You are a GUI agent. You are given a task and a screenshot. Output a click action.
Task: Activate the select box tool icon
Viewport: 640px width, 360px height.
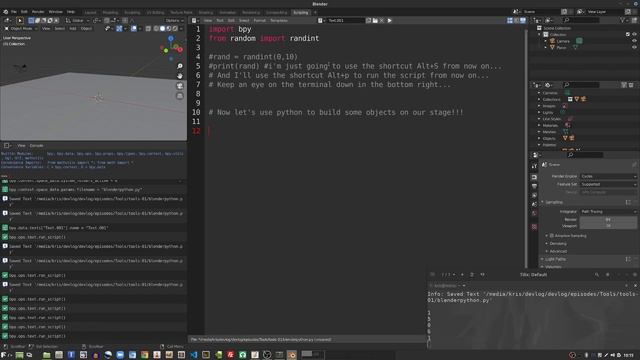point(31,20)
